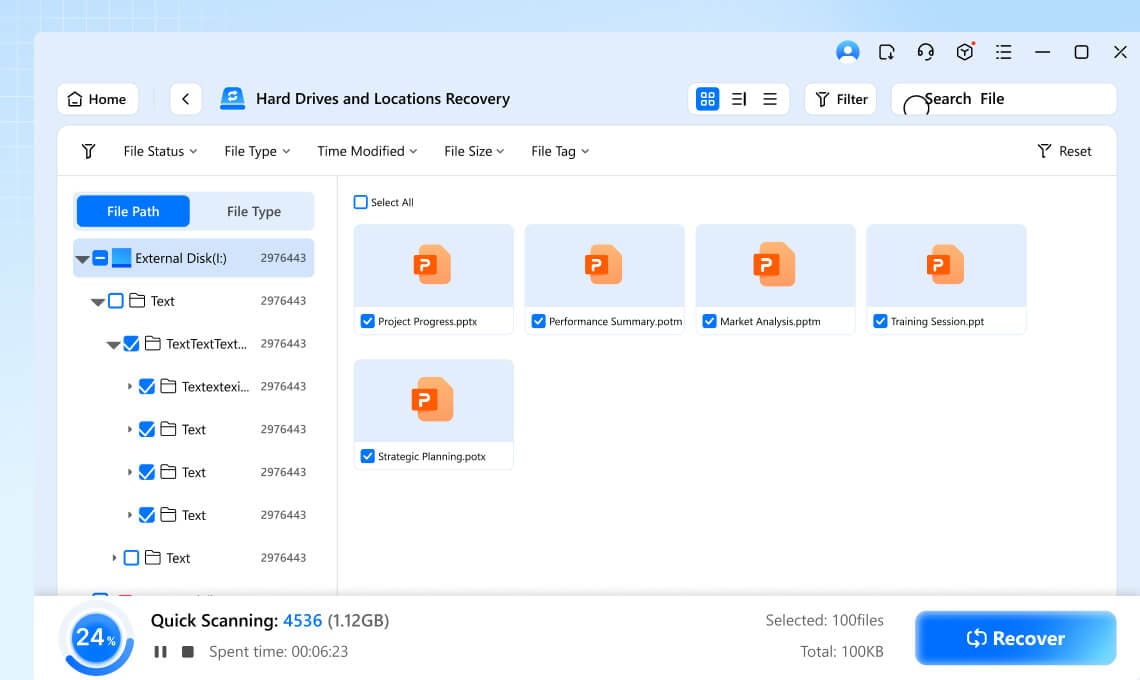
Task: Switch to plain list view
Action: [x=770, y=99]
